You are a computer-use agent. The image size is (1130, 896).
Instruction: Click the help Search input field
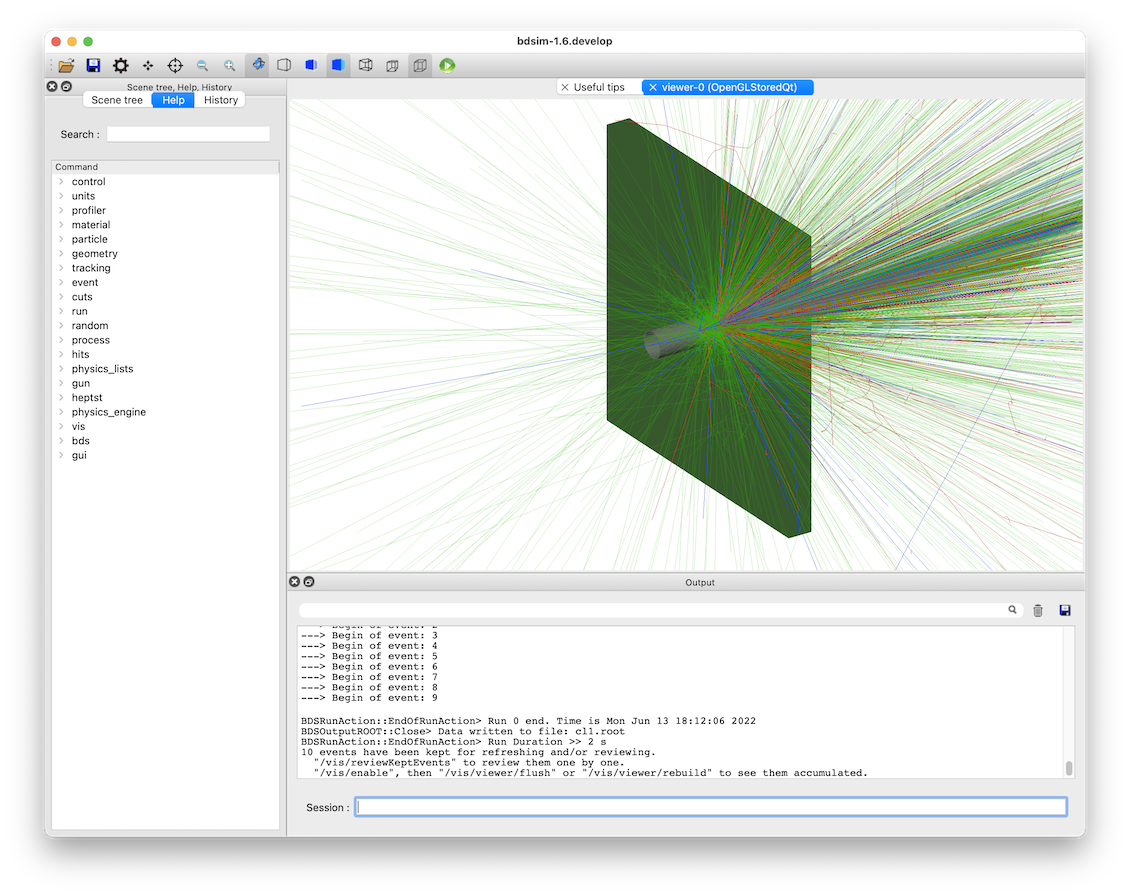188,134
